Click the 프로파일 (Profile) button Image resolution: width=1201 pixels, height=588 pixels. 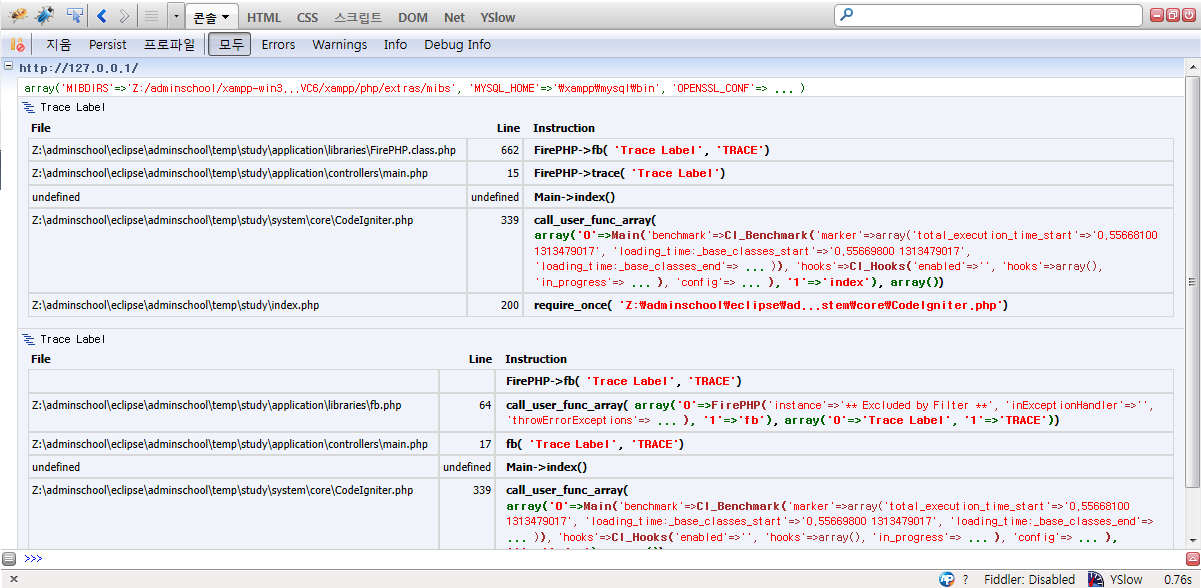tap(169, 45)
